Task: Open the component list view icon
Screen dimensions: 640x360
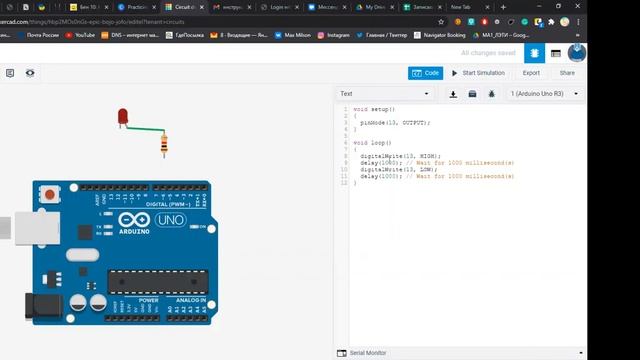Action: coord(556,53)
